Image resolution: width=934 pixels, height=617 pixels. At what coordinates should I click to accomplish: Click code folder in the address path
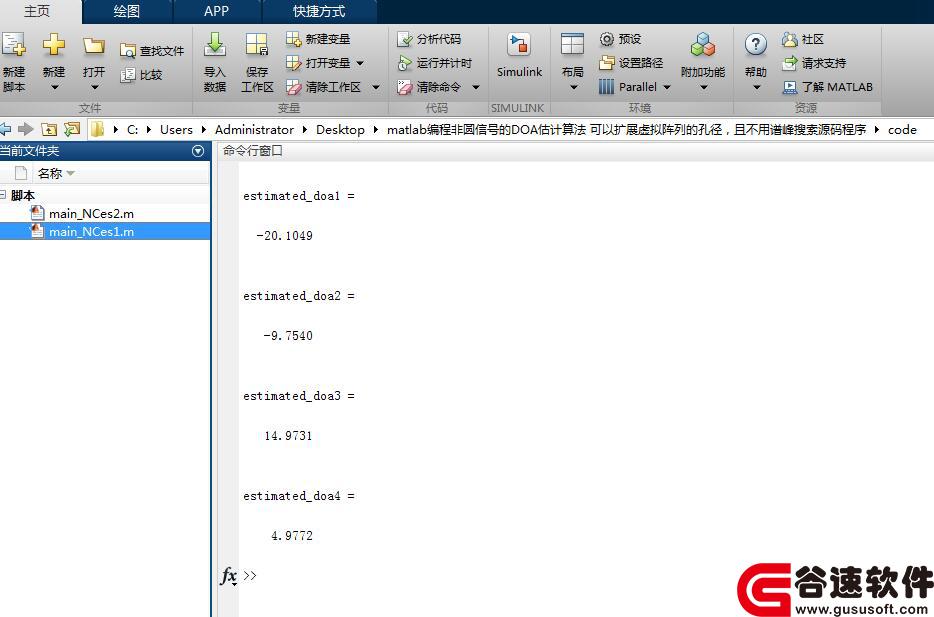902,130
